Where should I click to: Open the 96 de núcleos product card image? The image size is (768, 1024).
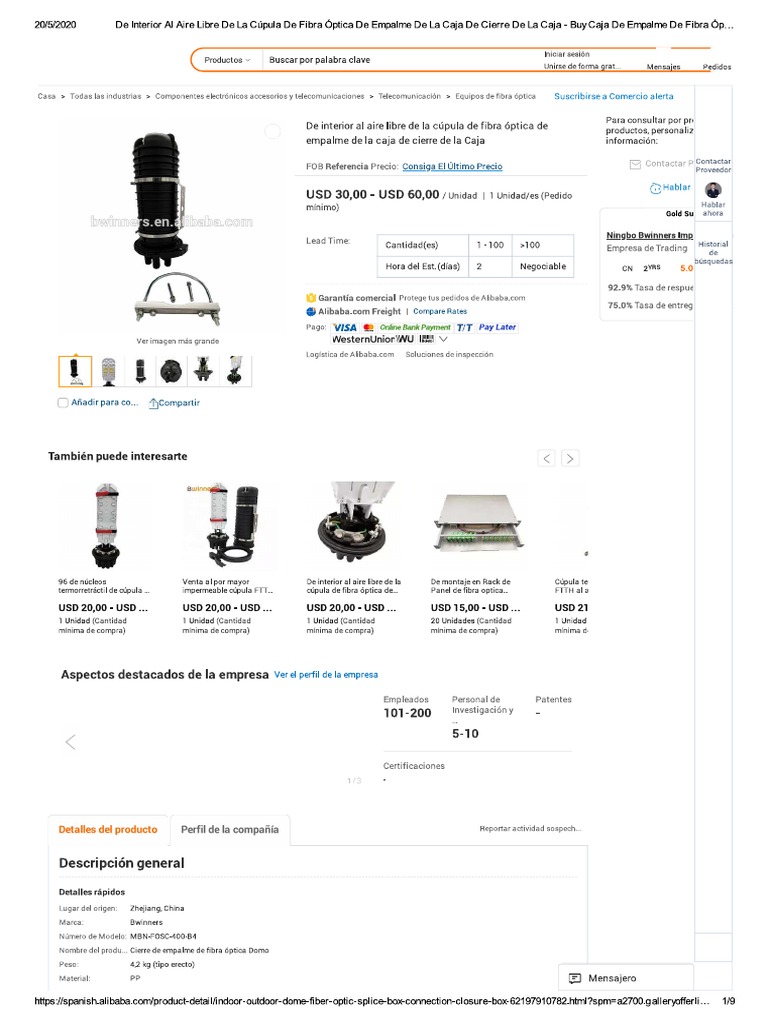[106, 526]
